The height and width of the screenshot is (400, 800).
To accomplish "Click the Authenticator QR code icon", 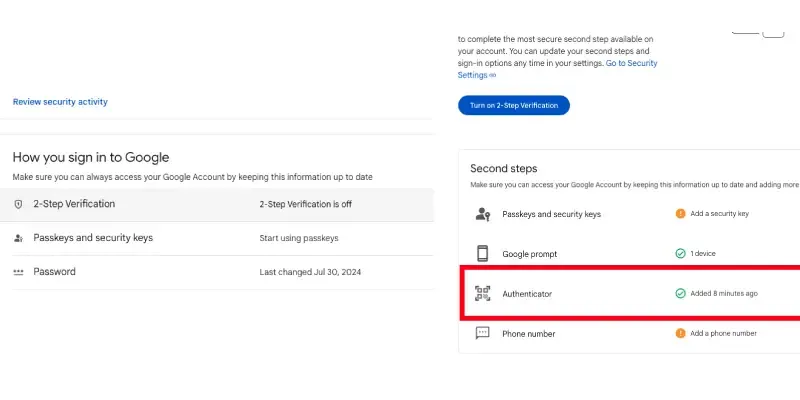I will (x=483, y=293).
